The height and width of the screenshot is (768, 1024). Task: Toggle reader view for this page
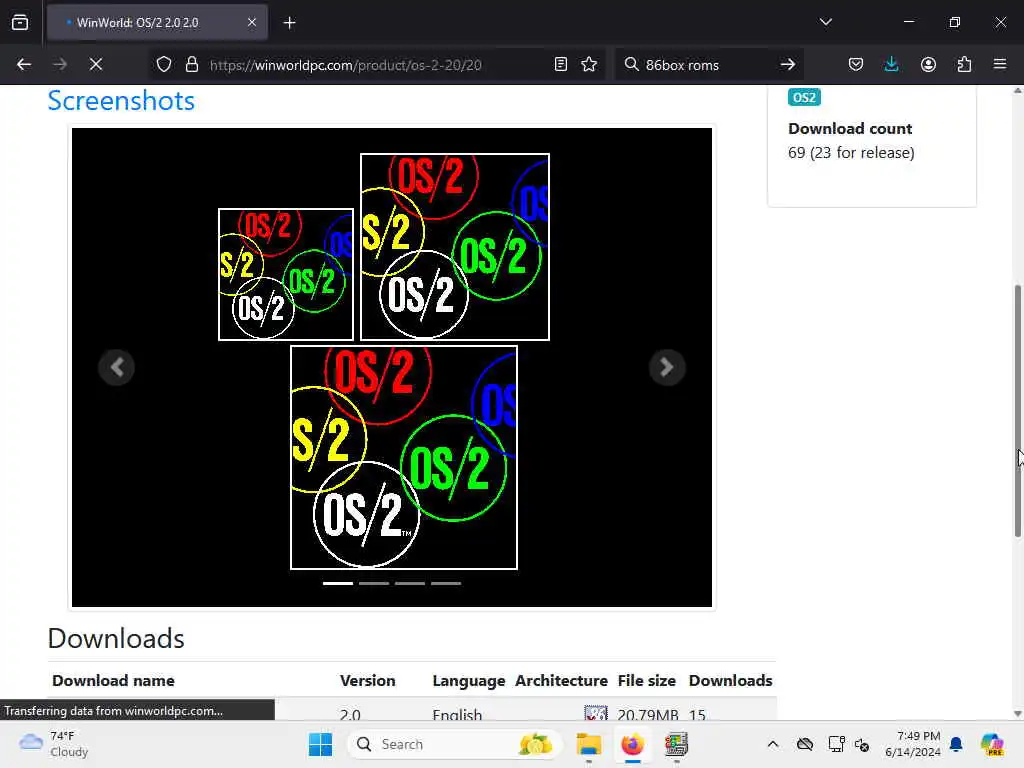coord(560,64)
